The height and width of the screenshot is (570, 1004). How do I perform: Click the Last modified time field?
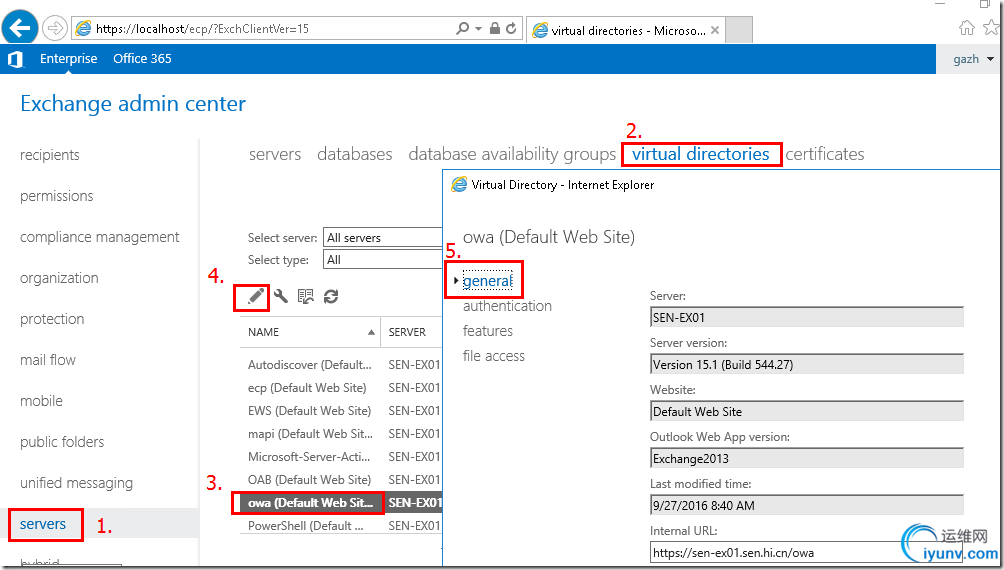[806, 505]
